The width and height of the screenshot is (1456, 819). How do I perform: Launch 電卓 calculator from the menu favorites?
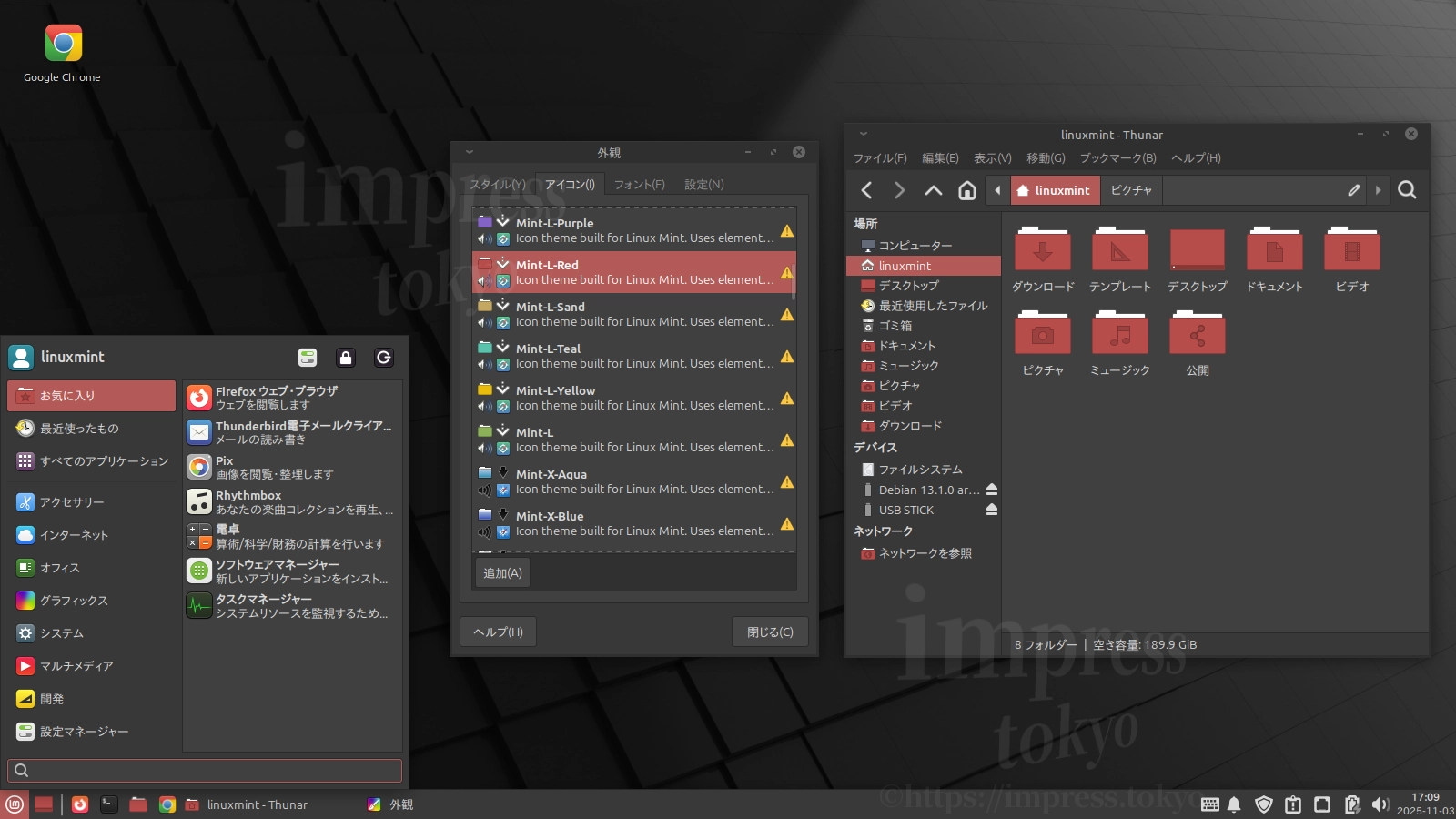coord(292,536)
